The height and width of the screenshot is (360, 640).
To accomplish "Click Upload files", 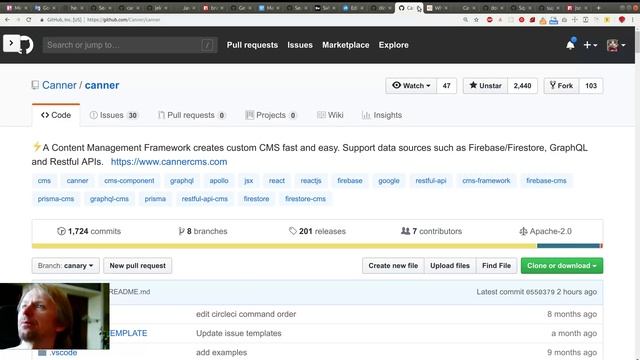I will point(450,266).
